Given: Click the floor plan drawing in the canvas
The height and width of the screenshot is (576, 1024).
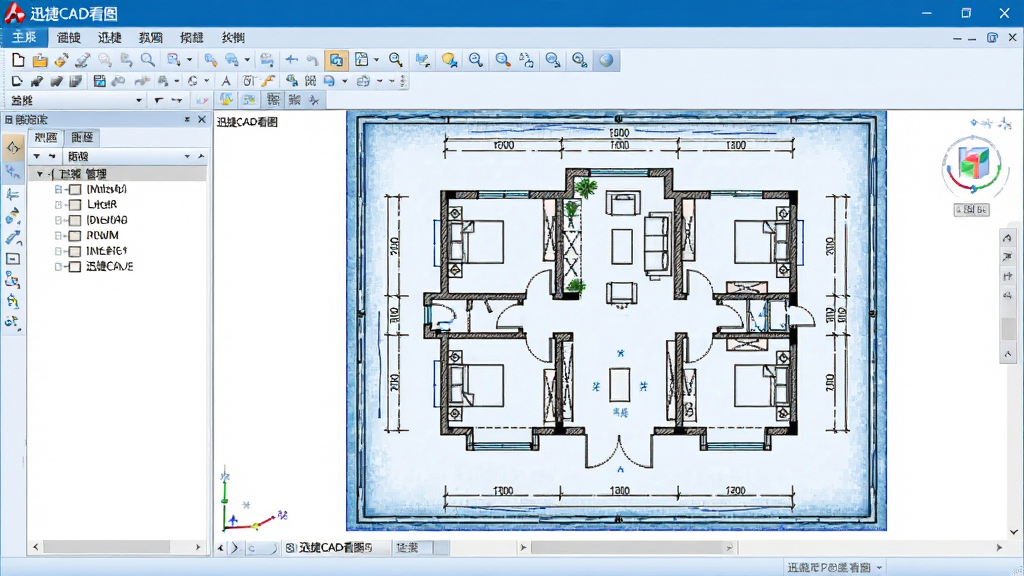Looking at the screenshot, I should 616,321.
